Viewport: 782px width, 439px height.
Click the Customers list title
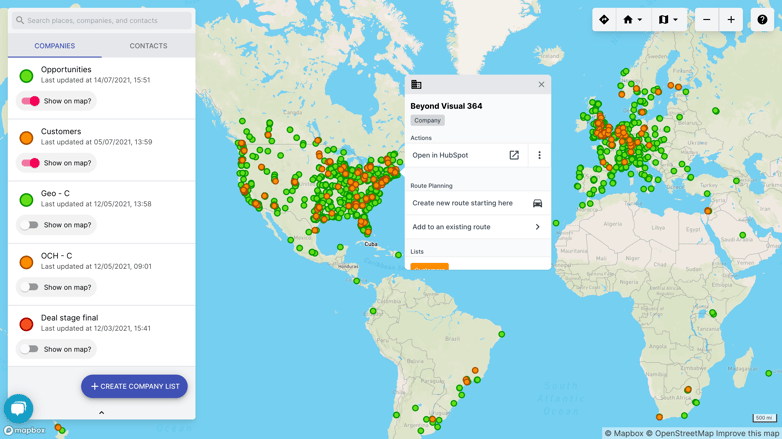click(61, 131)
